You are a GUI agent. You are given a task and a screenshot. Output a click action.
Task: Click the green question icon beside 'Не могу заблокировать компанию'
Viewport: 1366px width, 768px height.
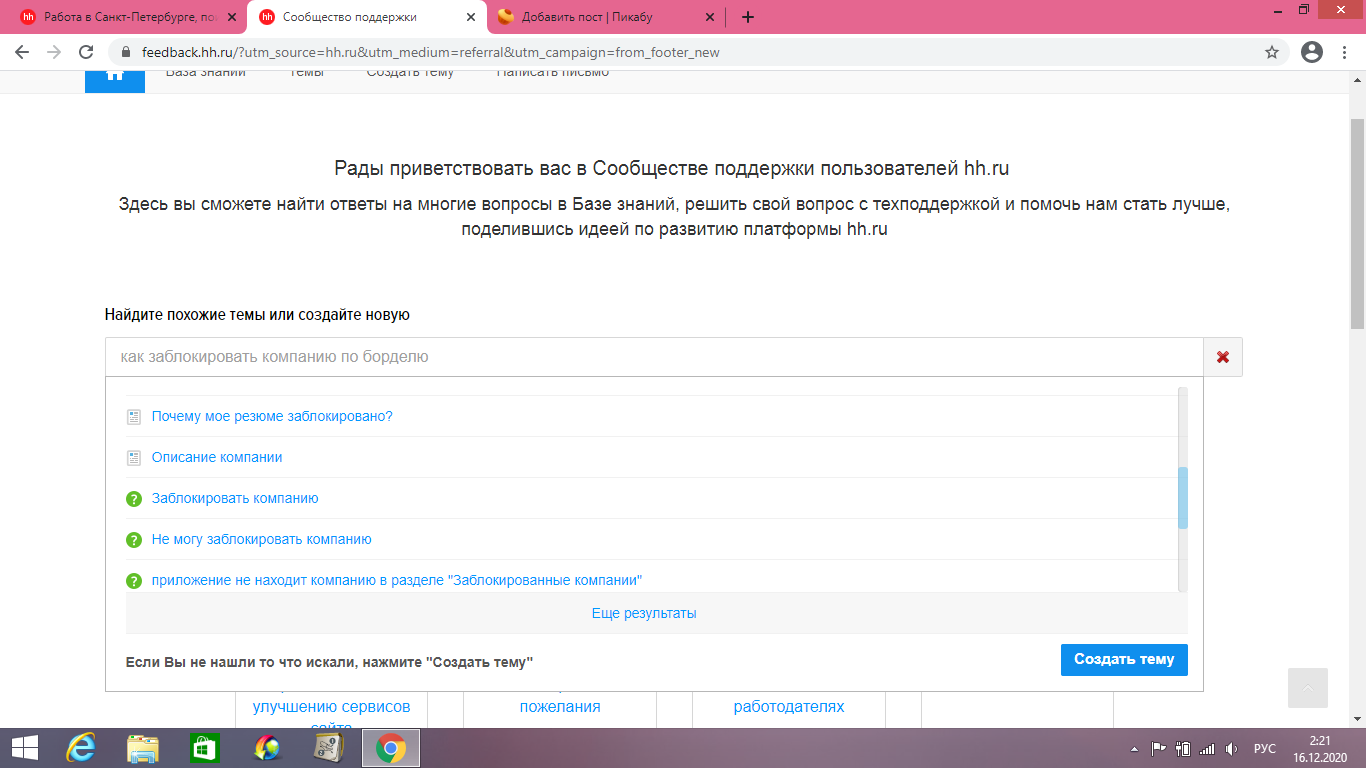point(134,539)
